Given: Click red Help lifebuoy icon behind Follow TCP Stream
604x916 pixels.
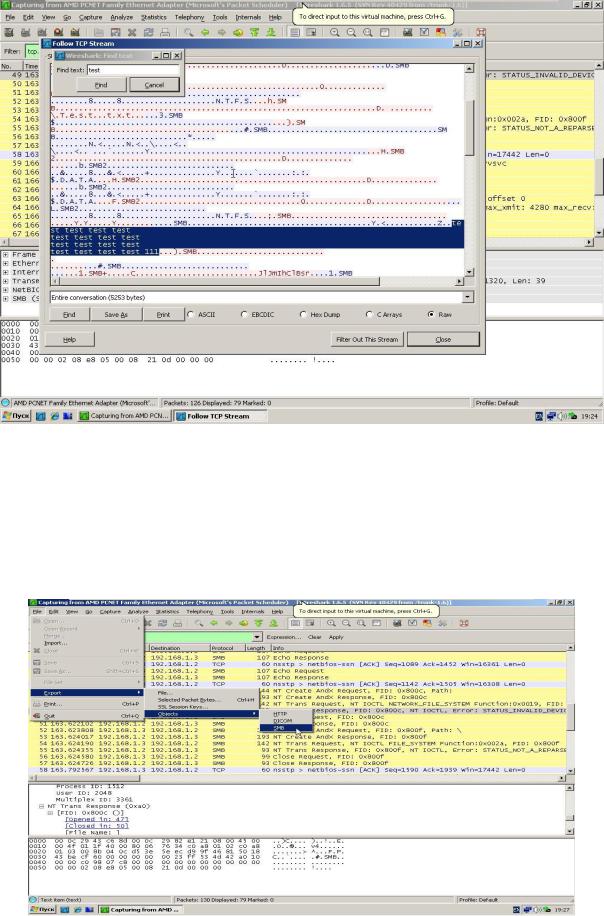Looking at the screenshot, I should (x=480, y=32).
